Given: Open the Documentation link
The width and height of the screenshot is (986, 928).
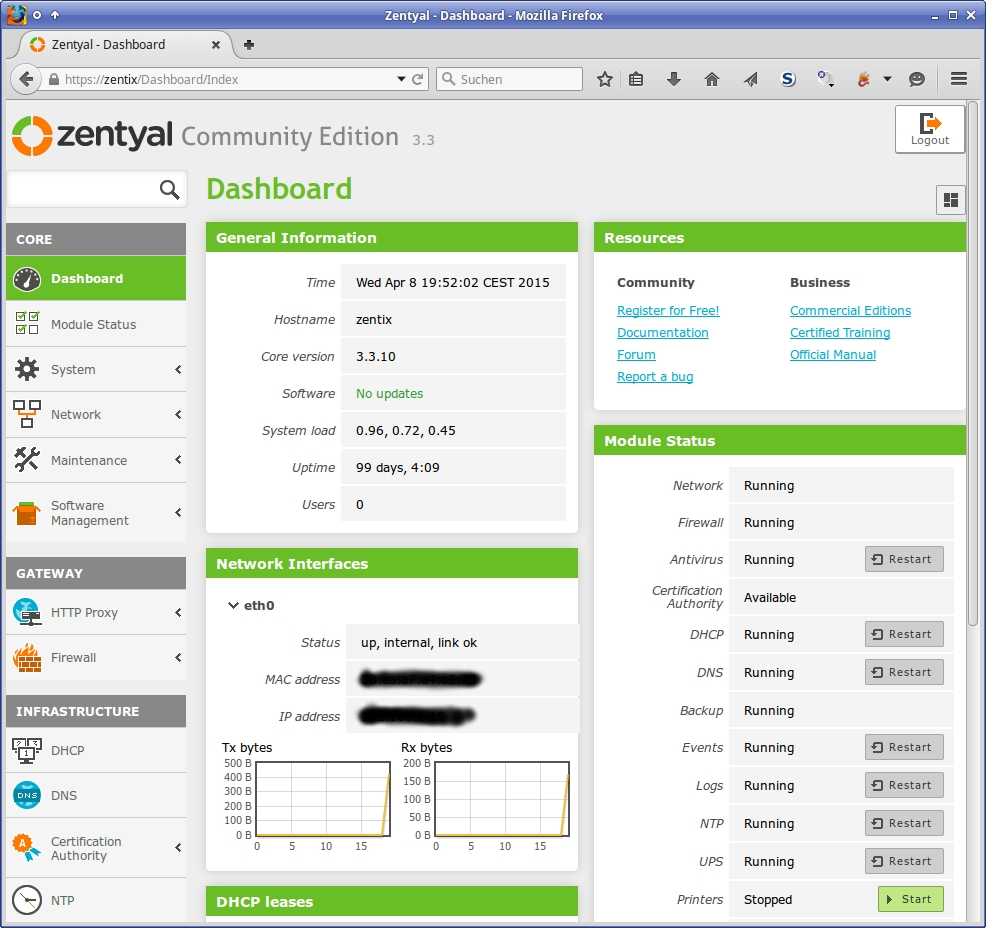Looking at the screenshot, I should click(662, 333).
